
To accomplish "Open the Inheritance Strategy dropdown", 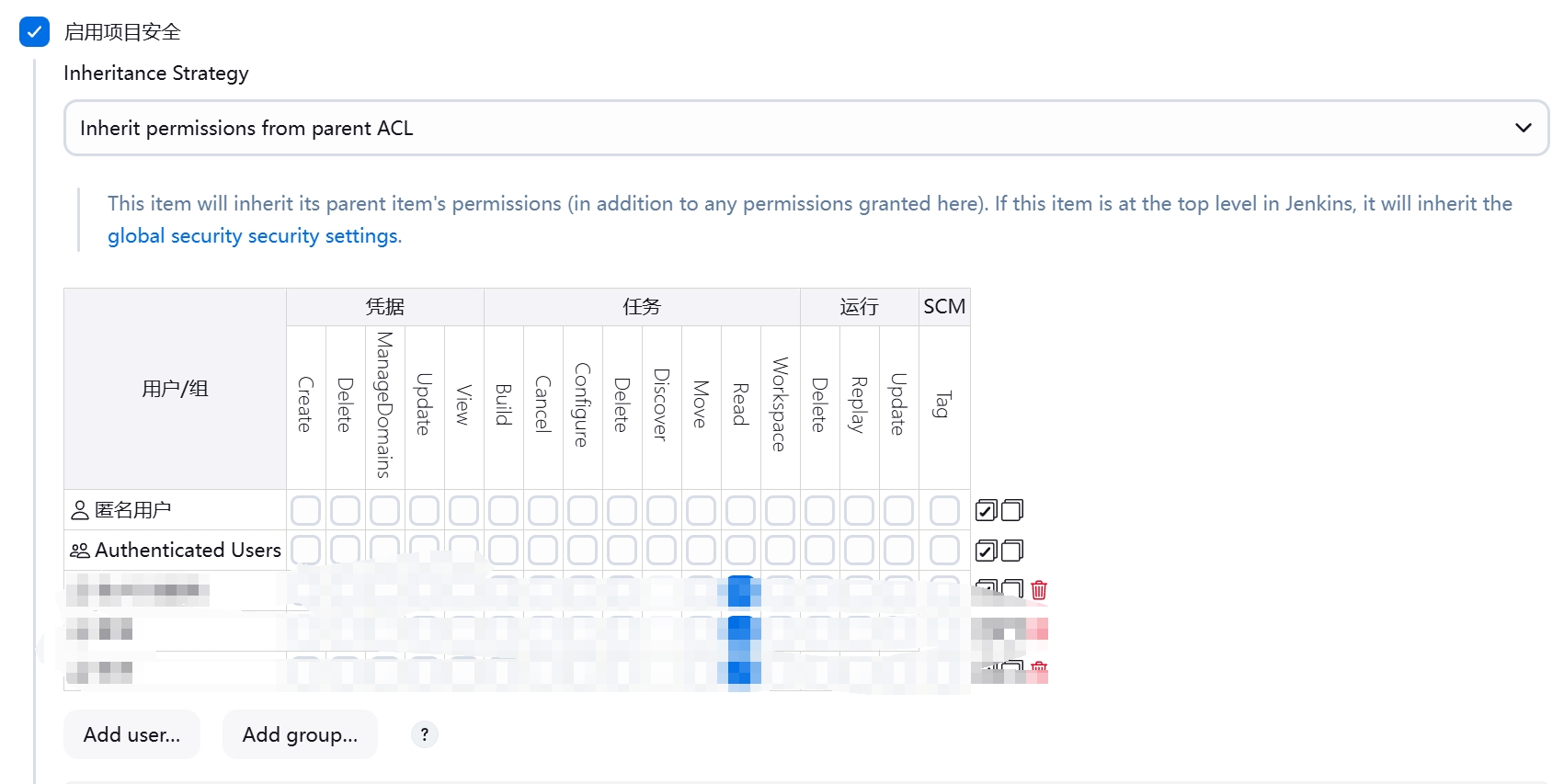I will tap(805, 128).
